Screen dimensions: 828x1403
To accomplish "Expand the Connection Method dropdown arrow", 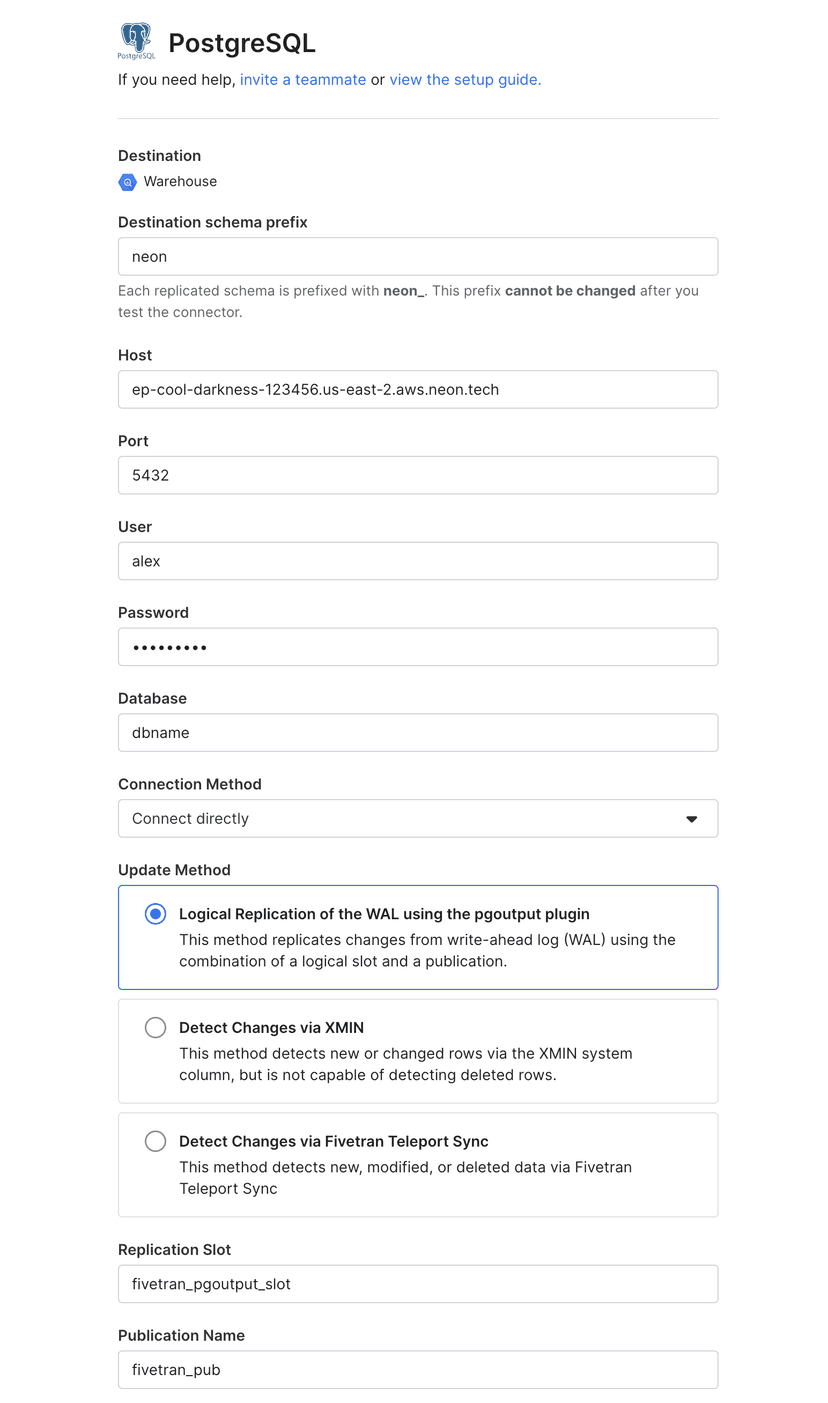I will [x=691, y=819].
